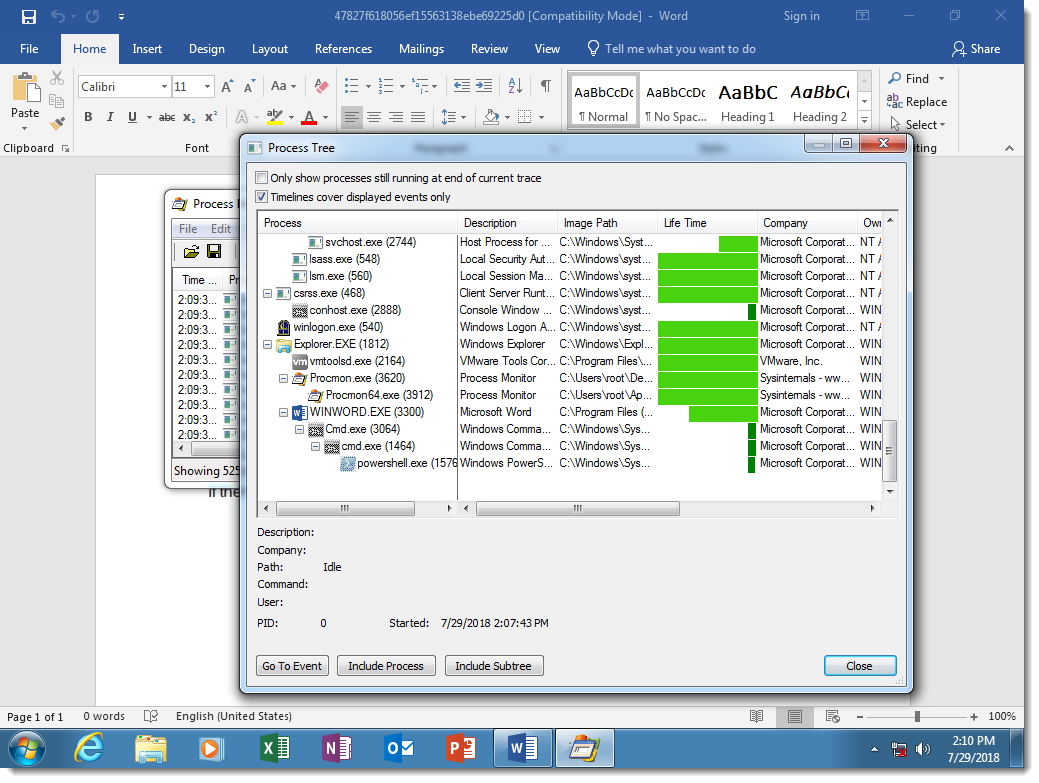Click the Numbering list icon
1039x783 pixels.
(386, 86)
